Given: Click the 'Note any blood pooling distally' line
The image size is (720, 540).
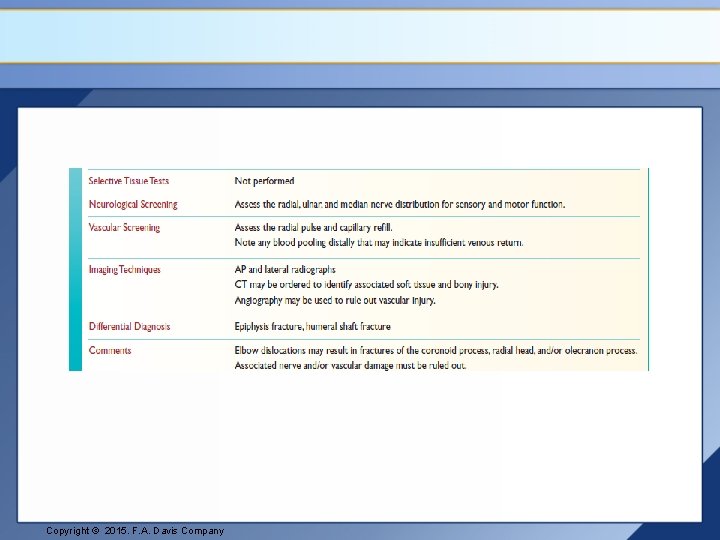Looking at the screenshot, I should click(x=378, y=242).
